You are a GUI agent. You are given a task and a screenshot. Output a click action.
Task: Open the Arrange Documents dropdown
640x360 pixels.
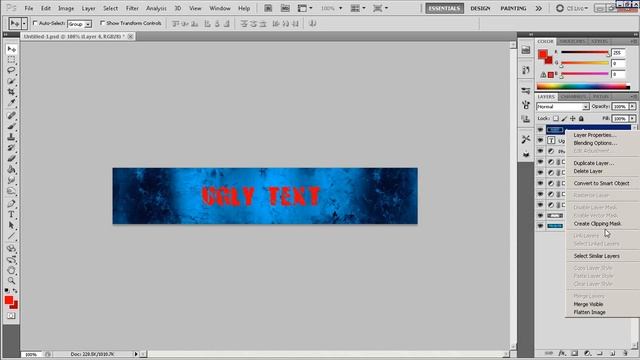358,8
